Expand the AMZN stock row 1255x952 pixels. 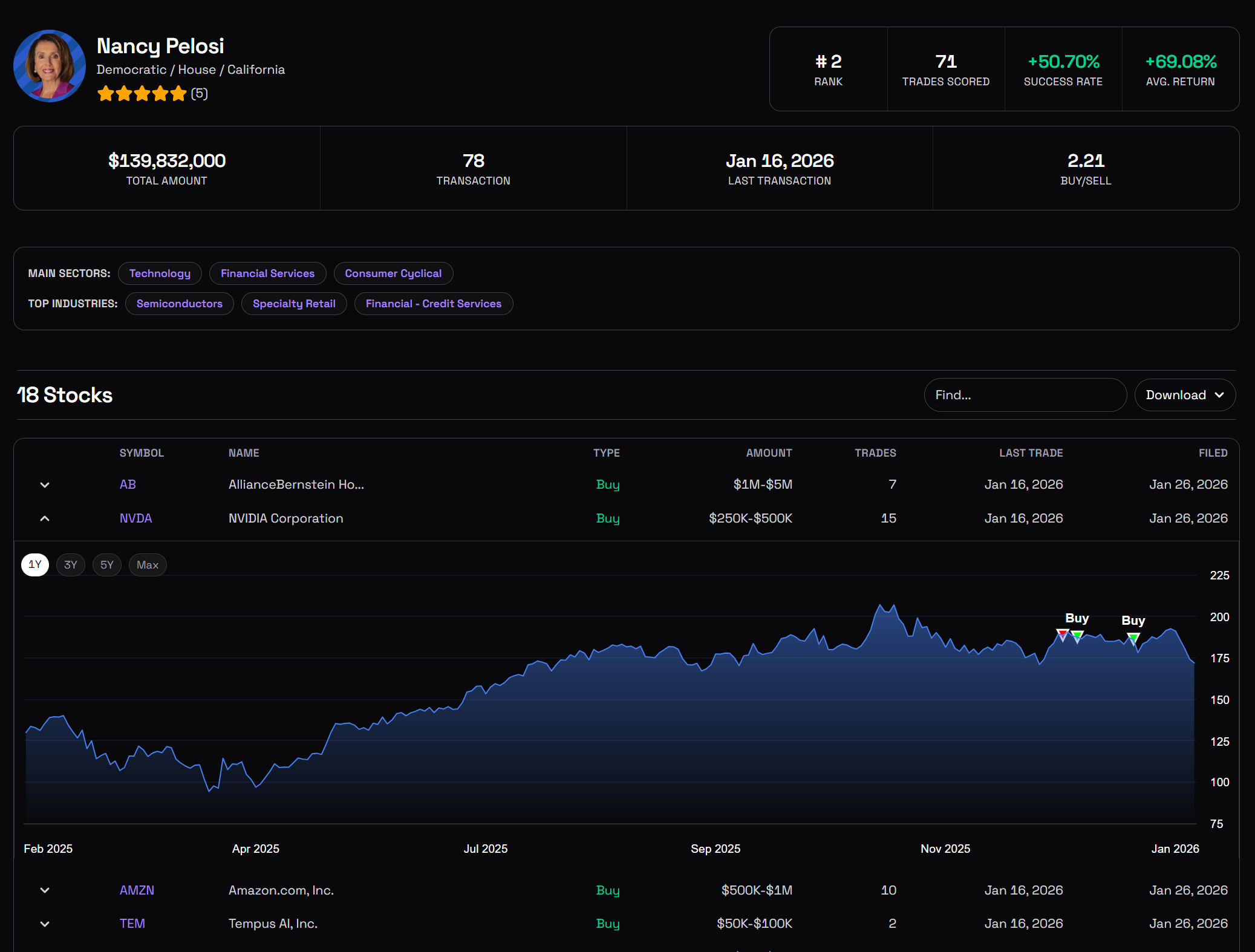[45, 890]
